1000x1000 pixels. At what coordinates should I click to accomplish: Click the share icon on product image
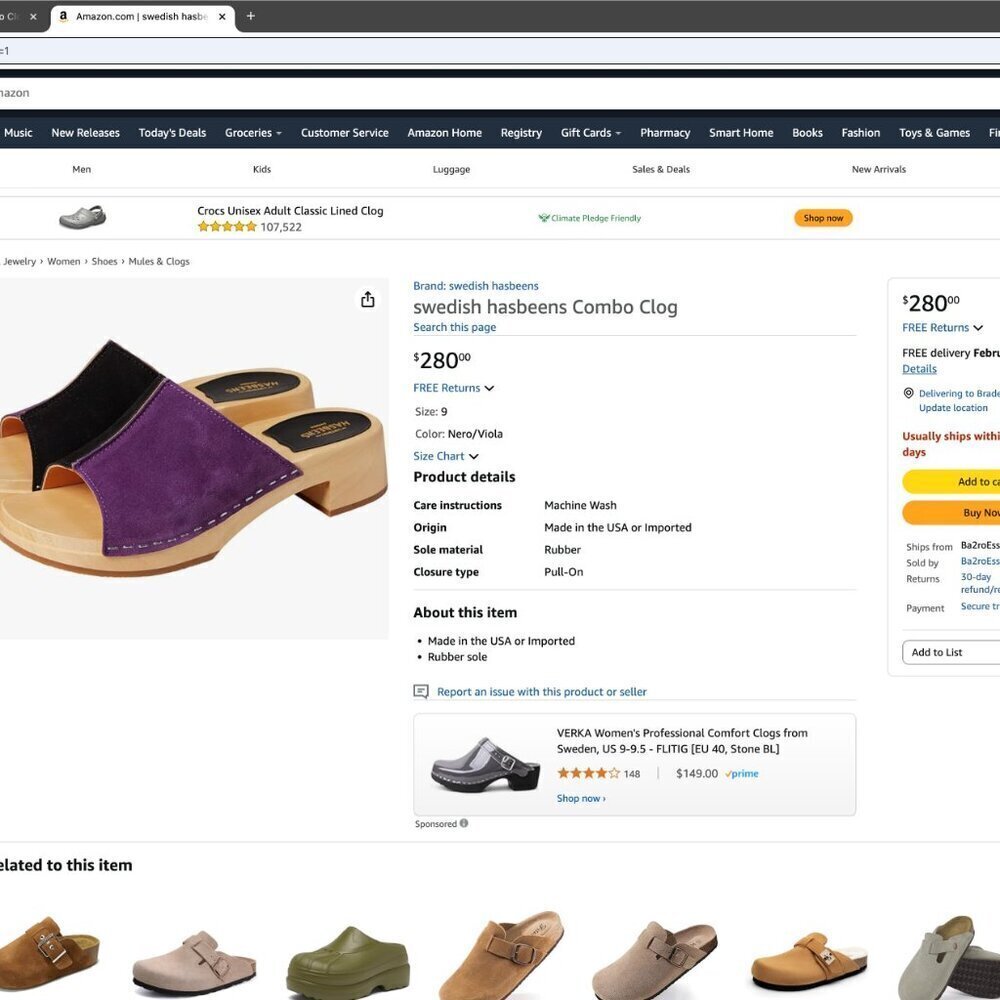pos(368,300)
